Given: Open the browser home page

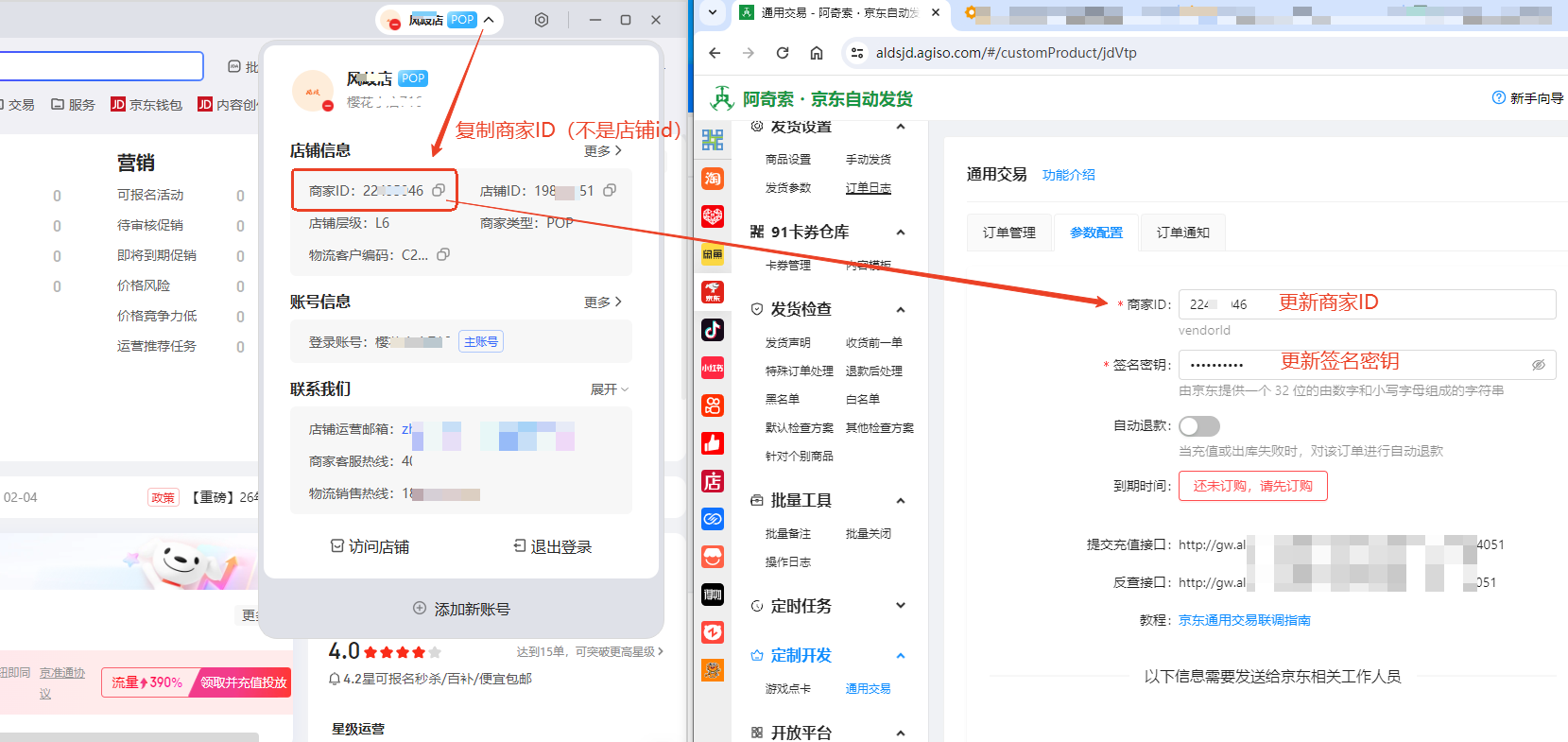Looking at the screenshot, I should 817,53.
